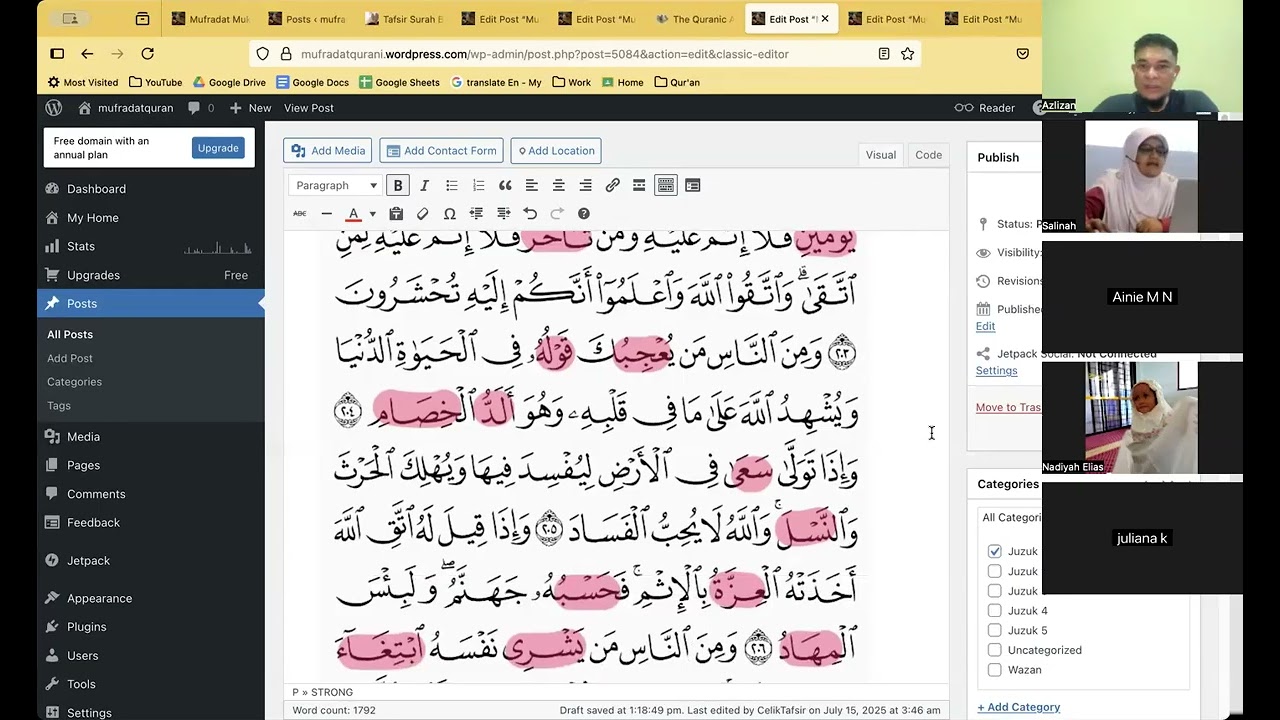Viewport: 1280px width, 720px height.
Task: Toggle bold formatting in editor toolbar
Action: (398, 185)
